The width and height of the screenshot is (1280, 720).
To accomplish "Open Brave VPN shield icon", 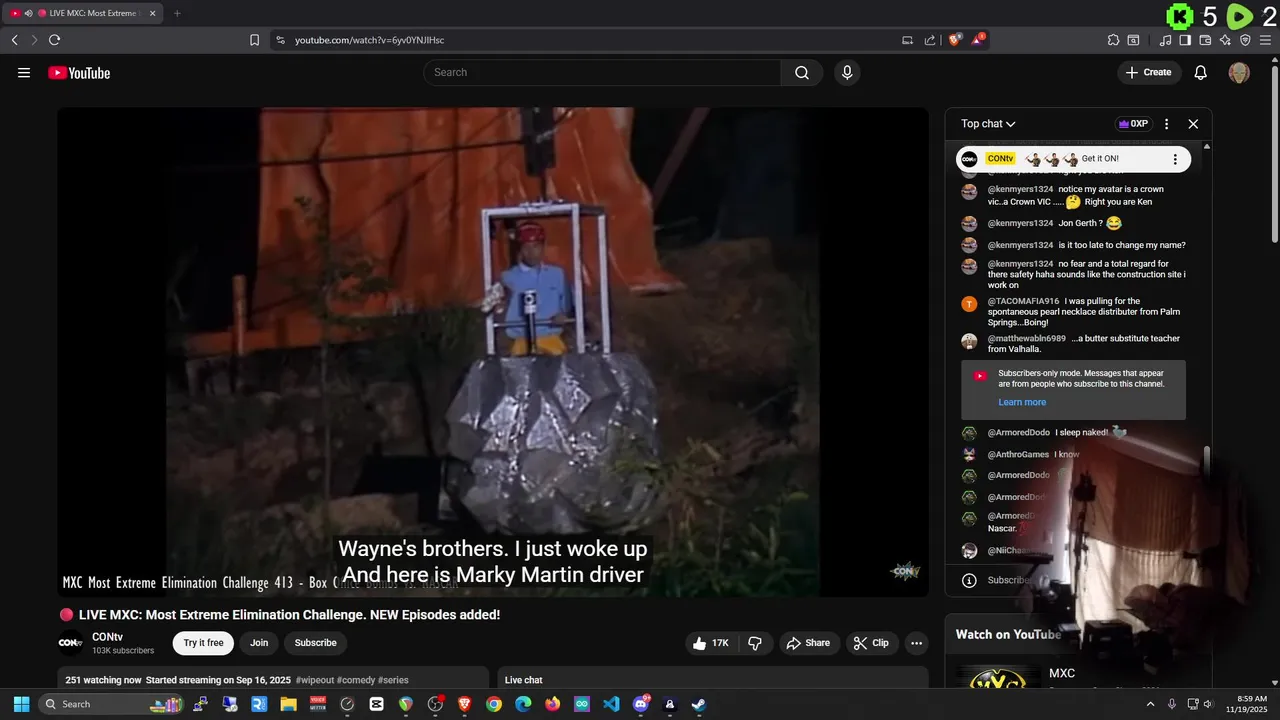I will pos(1245,40).
